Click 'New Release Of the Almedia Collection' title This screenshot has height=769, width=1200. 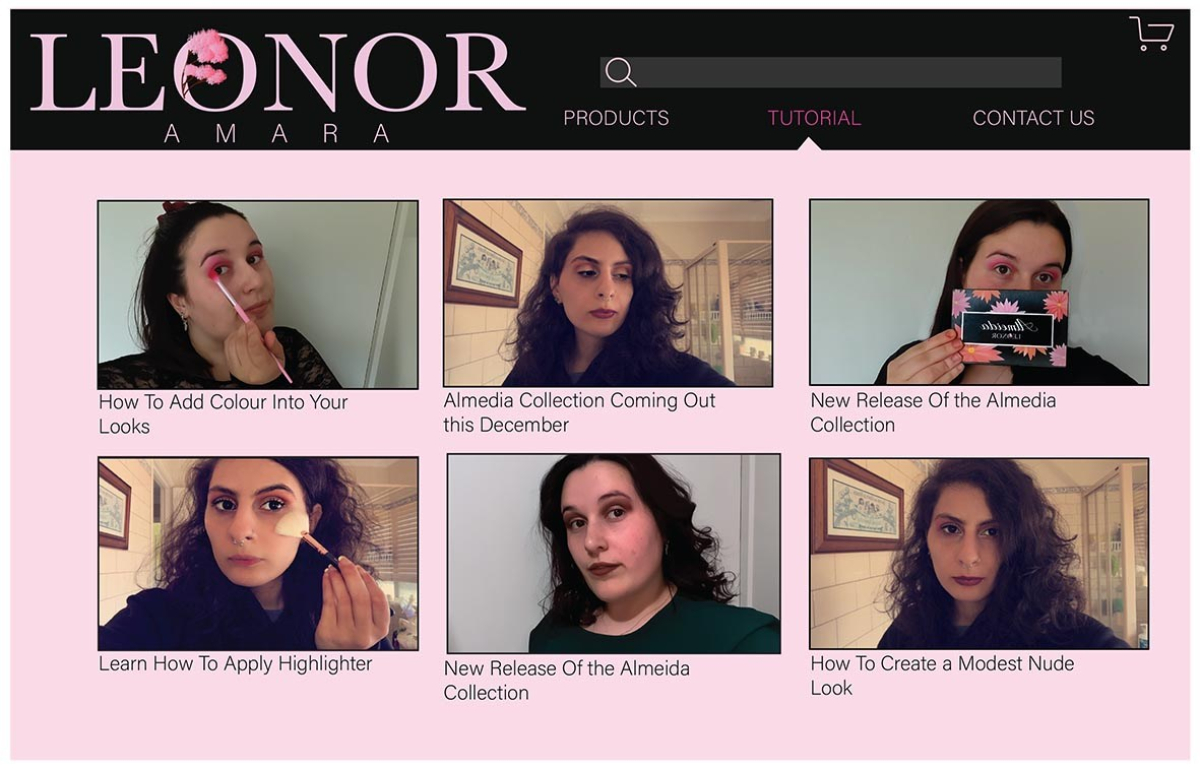click(933, 412)
